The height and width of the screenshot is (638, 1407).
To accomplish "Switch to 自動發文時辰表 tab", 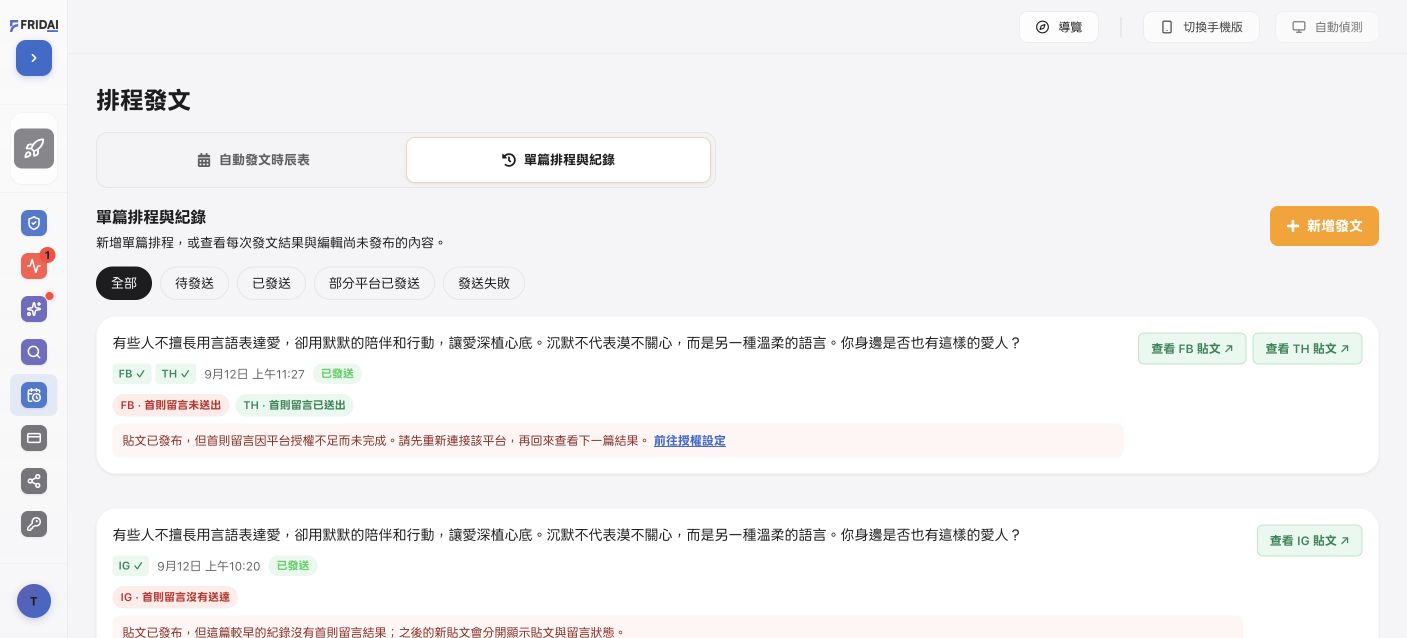I will click(x=253, y=160).
